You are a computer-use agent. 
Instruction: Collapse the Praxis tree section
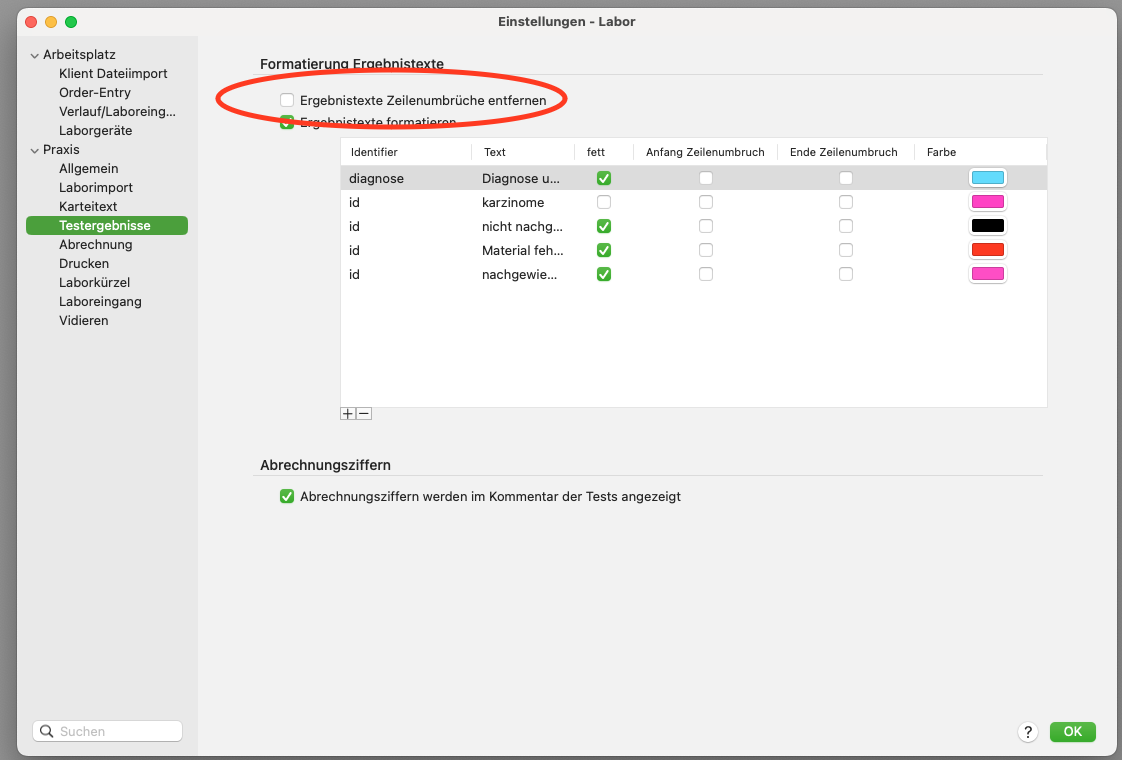pos(34,150)
